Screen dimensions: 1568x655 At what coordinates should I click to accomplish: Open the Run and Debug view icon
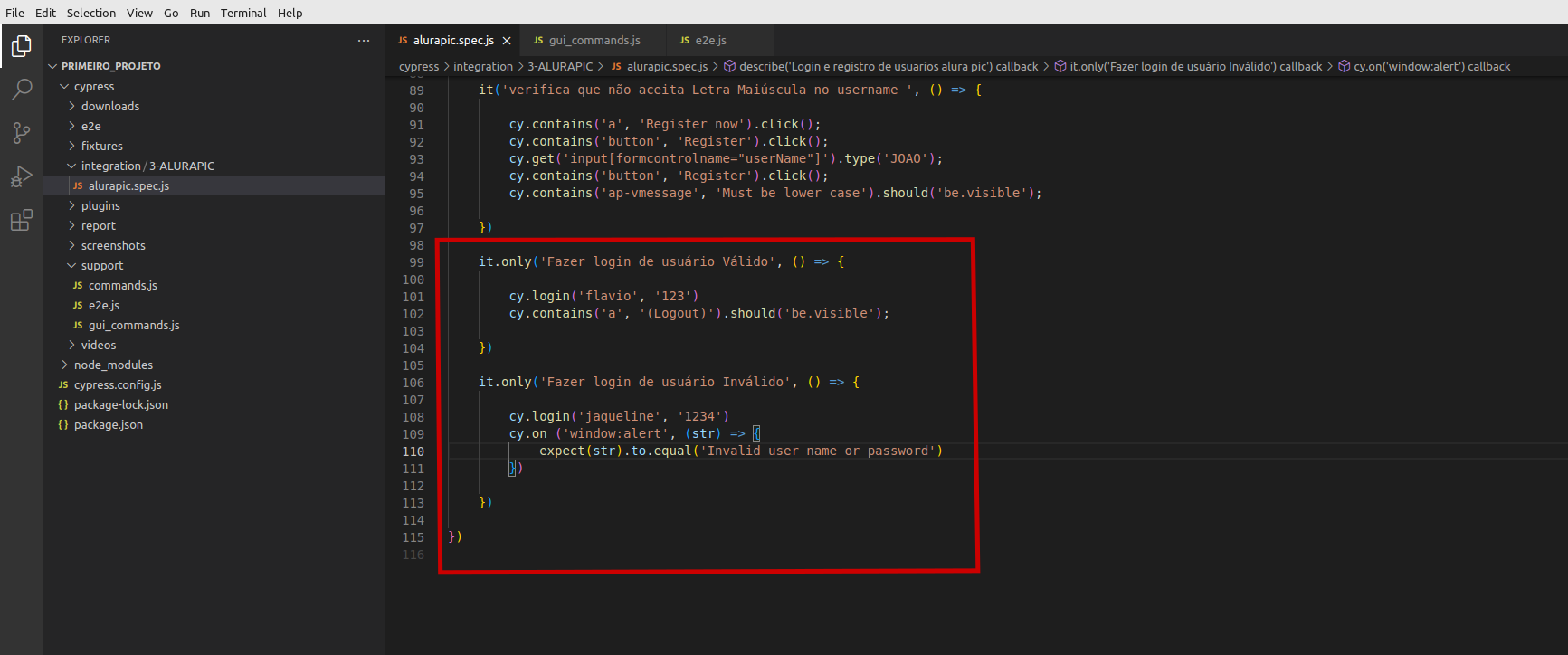click(22, 176)
